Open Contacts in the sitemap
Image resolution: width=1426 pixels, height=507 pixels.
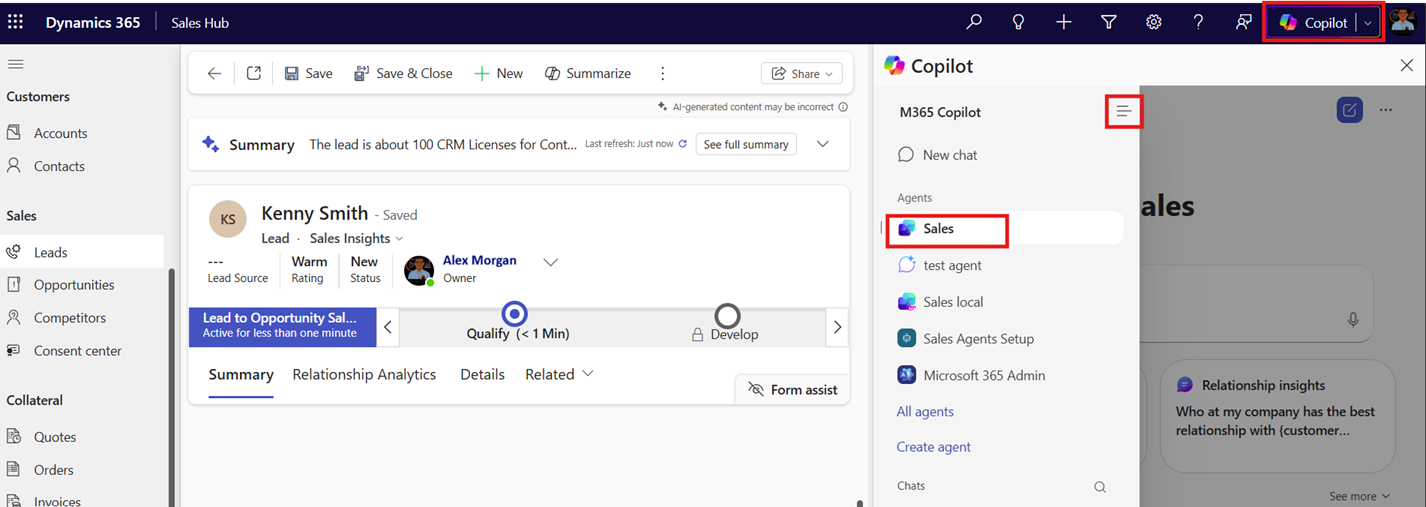click(x=59, y=166)
